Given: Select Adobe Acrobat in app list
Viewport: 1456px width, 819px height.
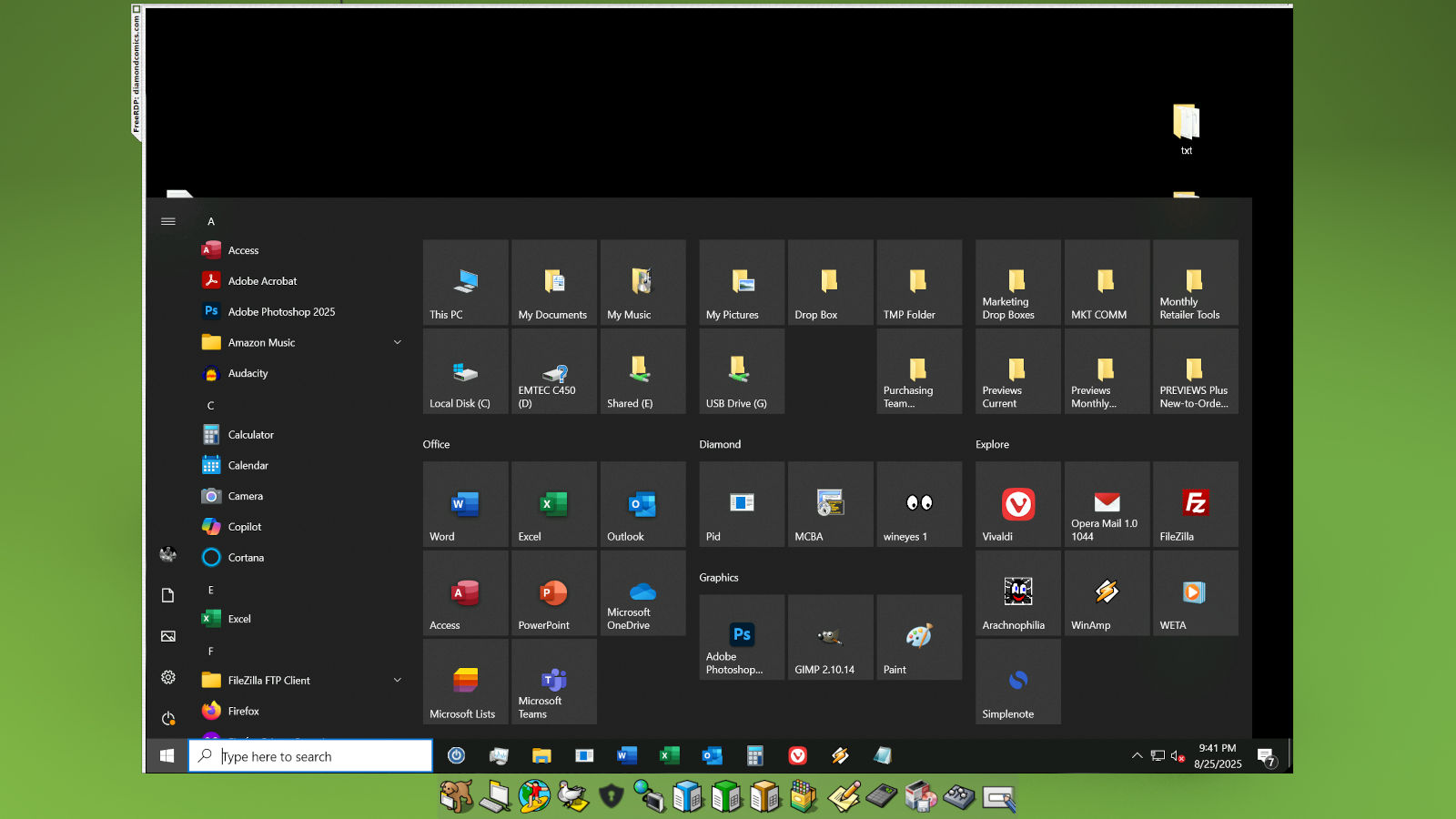Looking at the screenshot, I should point(262,281).
